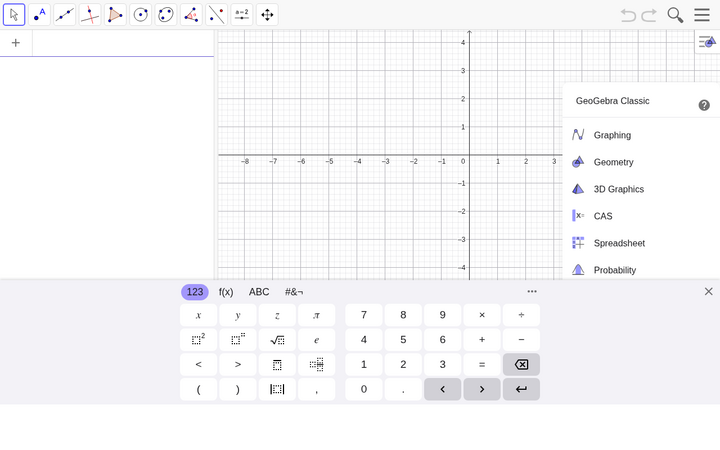Tap the x key
This screenshot has height=450, width=720.
click(x=198, y=315)
